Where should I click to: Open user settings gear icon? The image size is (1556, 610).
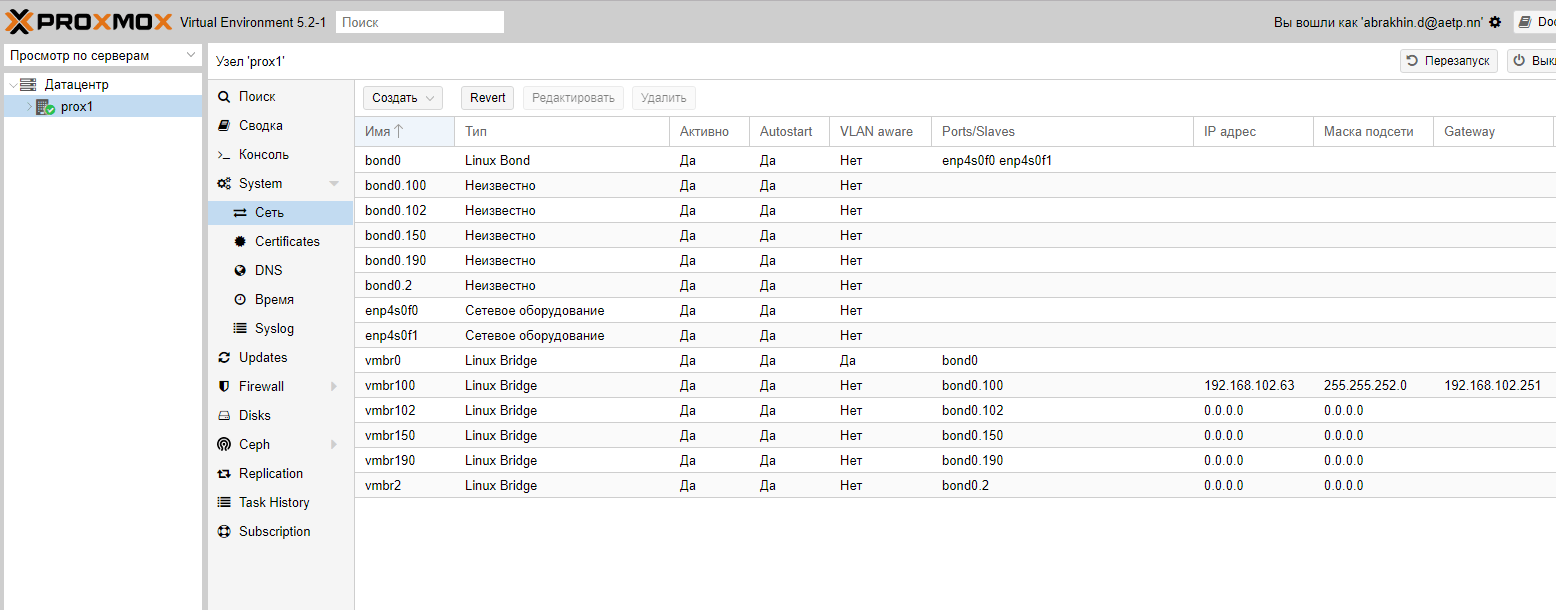pos(1495,22)
